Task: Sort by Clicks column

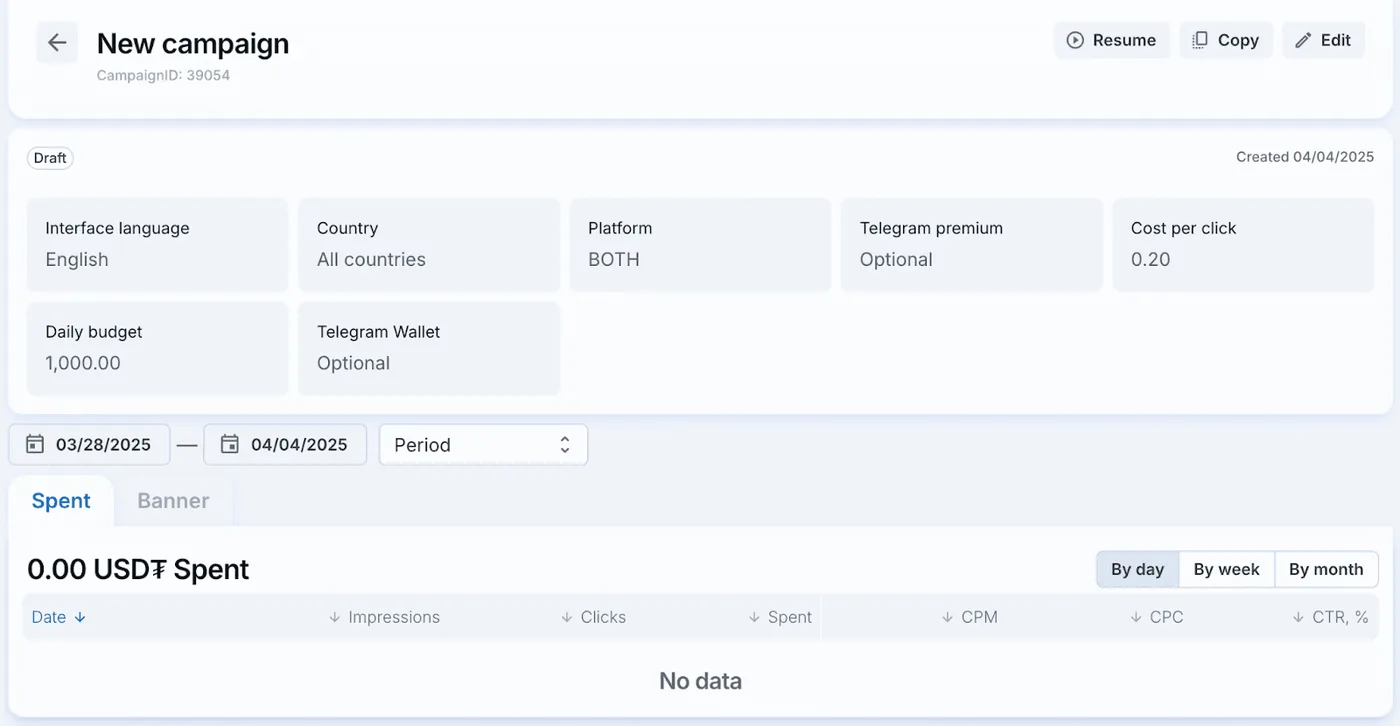Action: point(593,617)
